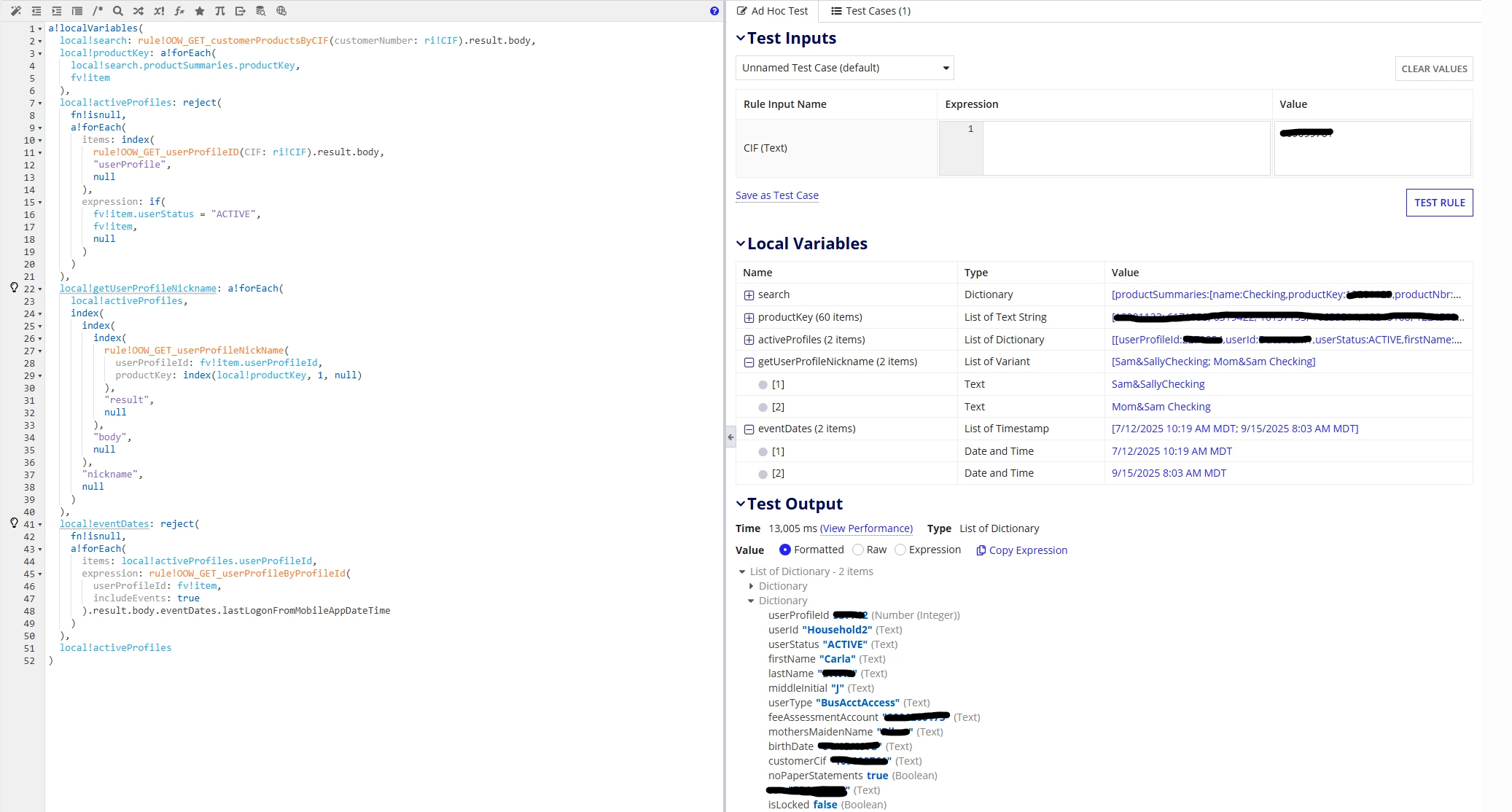This screenshot has height=812, width=1512.
Task: Open the View Performance link
Action: point(866,528)
